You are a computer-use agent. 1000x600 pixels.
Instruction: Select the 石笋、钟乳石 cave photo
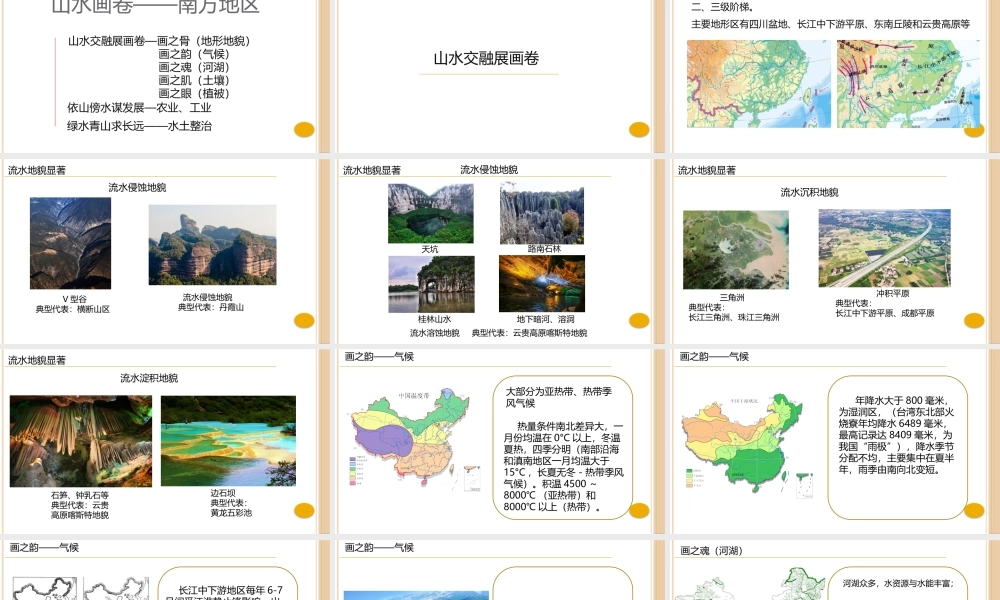[x=81, y=441]
